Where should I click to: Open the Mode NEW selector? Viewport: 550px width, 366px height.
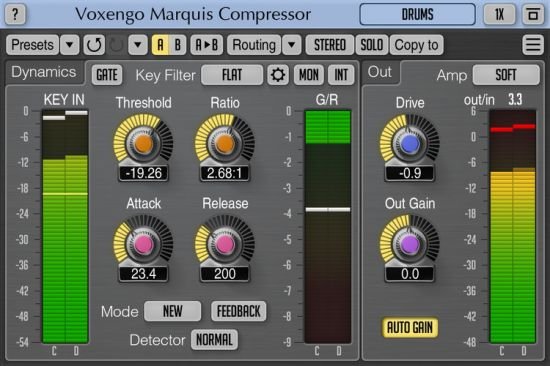(173, 311)
